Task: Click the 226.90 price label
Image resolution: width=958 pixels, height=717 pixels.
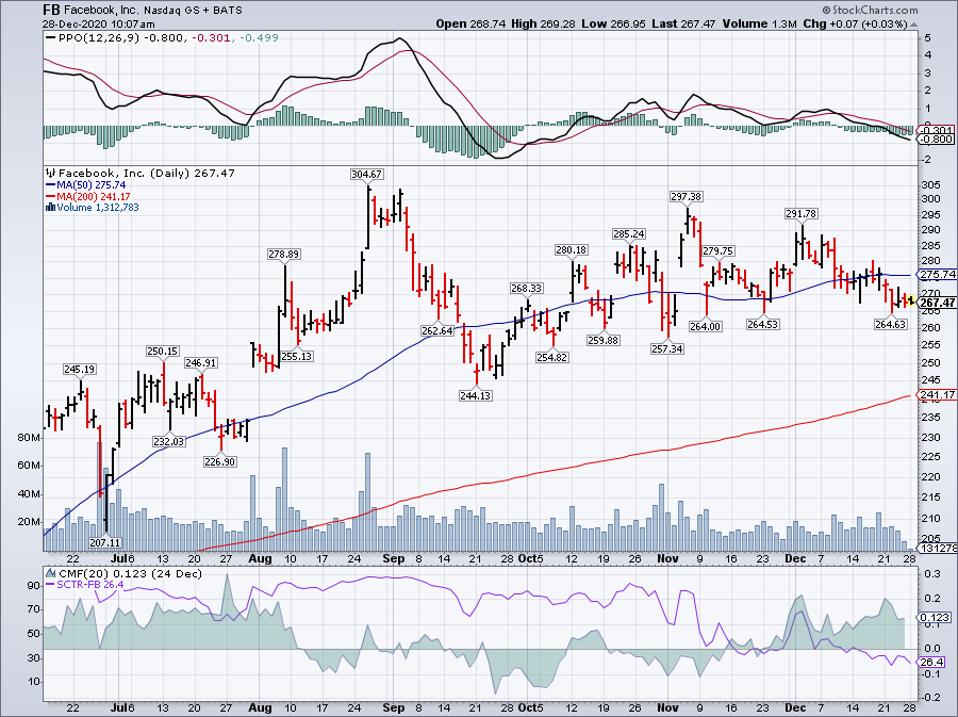Action: click(220, 462)
